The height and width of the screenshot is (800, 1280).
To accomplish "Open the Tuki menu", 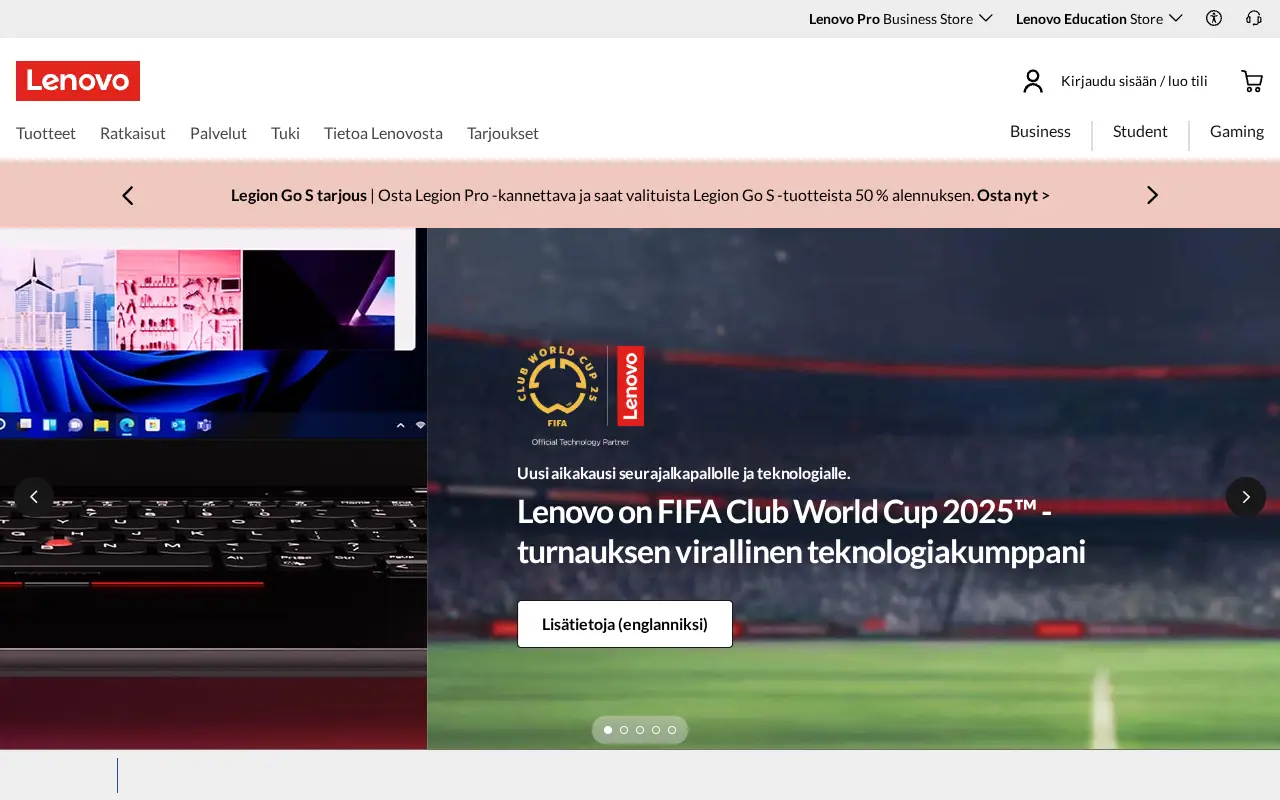I will (x=285, y=133).
